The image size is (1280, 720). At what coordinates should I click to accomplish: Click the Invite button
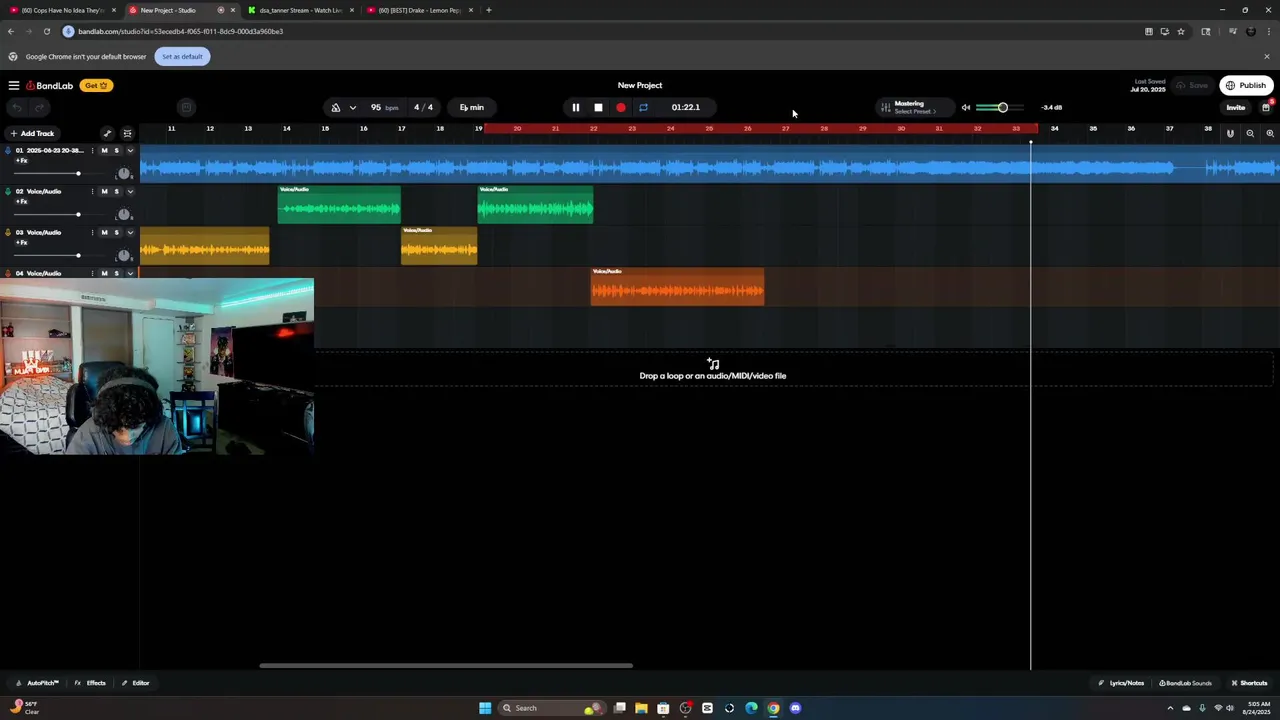pyautogui.click(x=1236, y=108)
